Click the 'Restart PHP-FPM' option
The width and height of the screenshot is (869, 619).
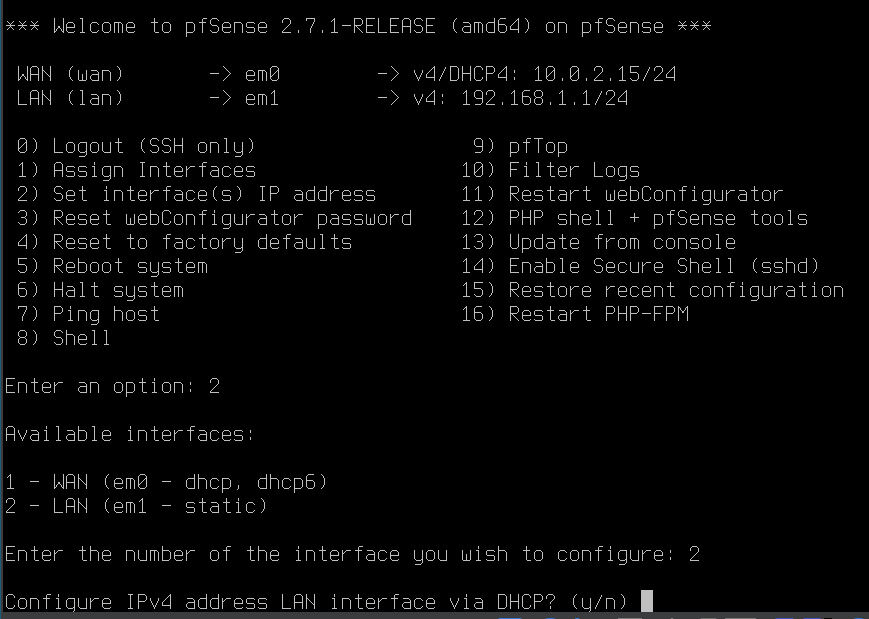(x=597, y=314)
